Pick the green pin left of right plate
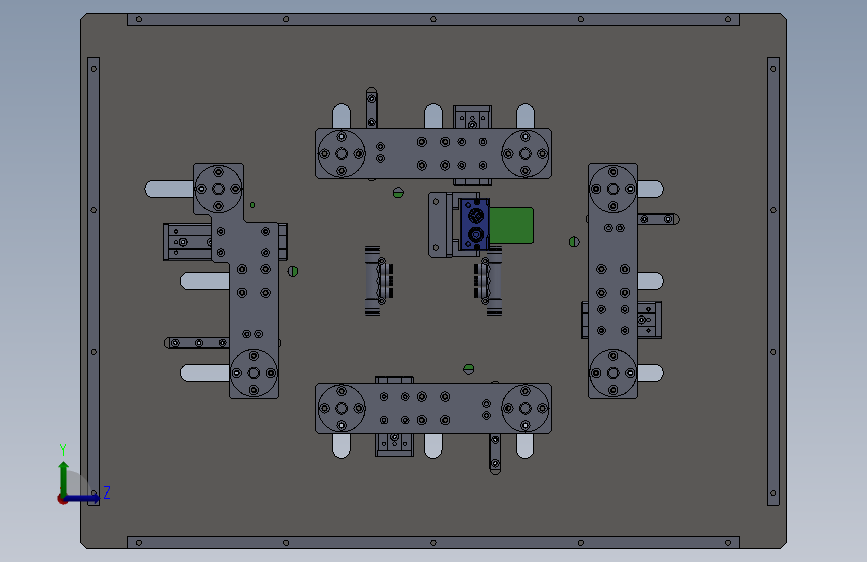 574,242
